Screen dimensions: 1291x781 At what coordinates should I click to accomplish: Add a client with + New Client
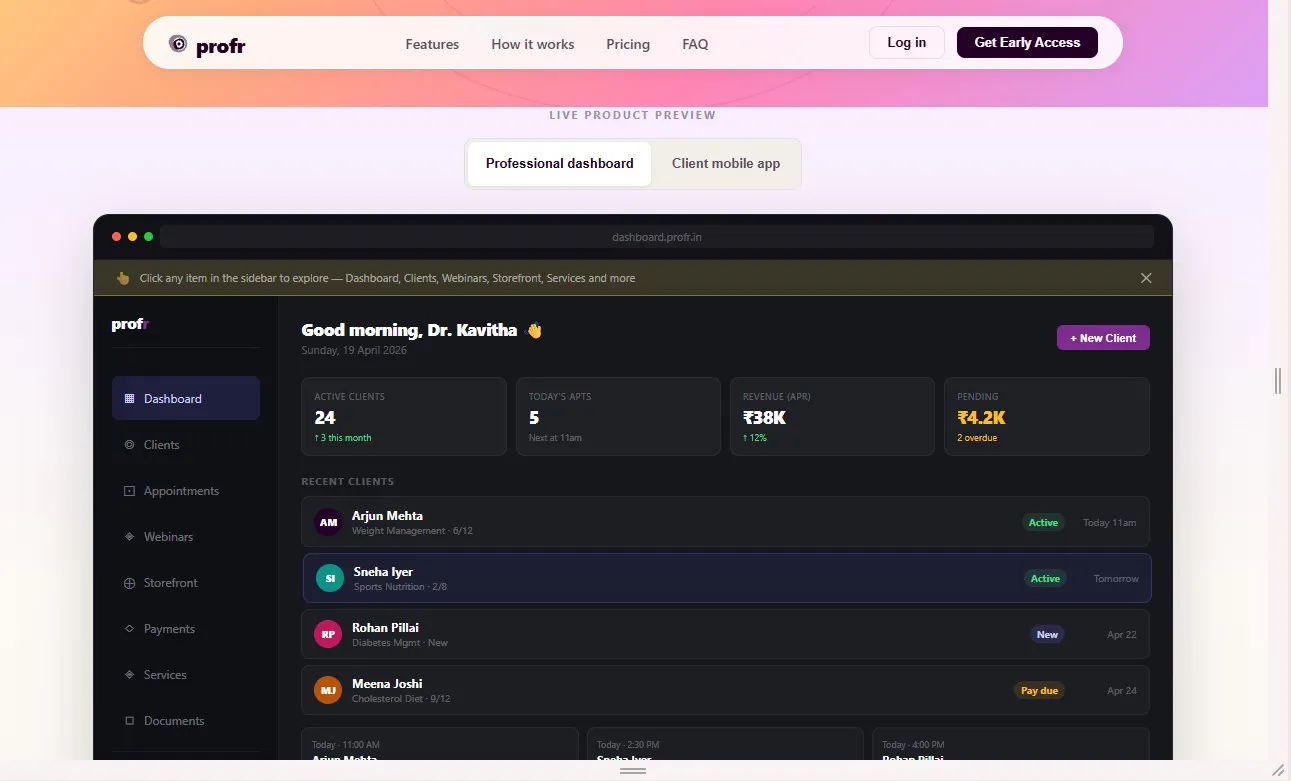click(x=1103, y=338)
